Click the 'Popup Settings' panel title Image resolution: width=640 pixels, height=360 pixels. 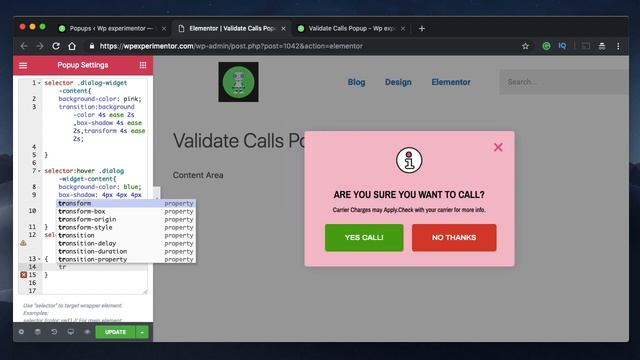(83, 65)
